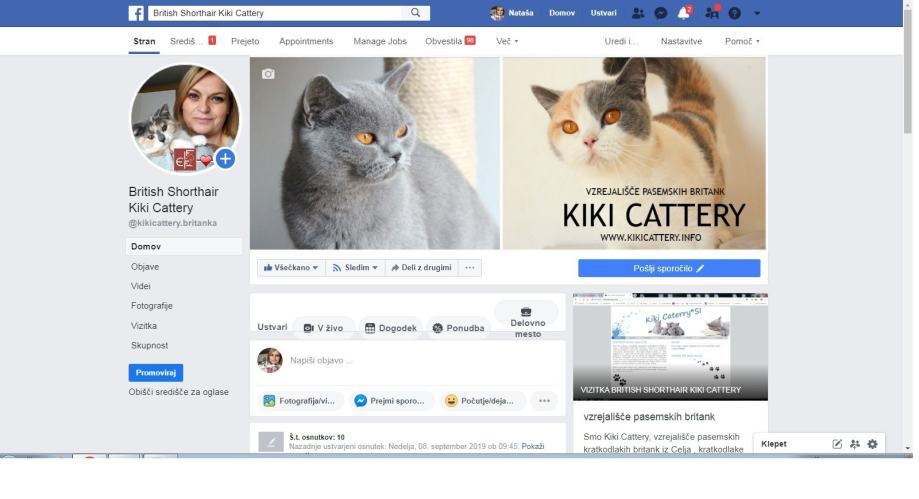Switch to the Stran tab
The image size is (919, 499).
[x=144, y=41]
